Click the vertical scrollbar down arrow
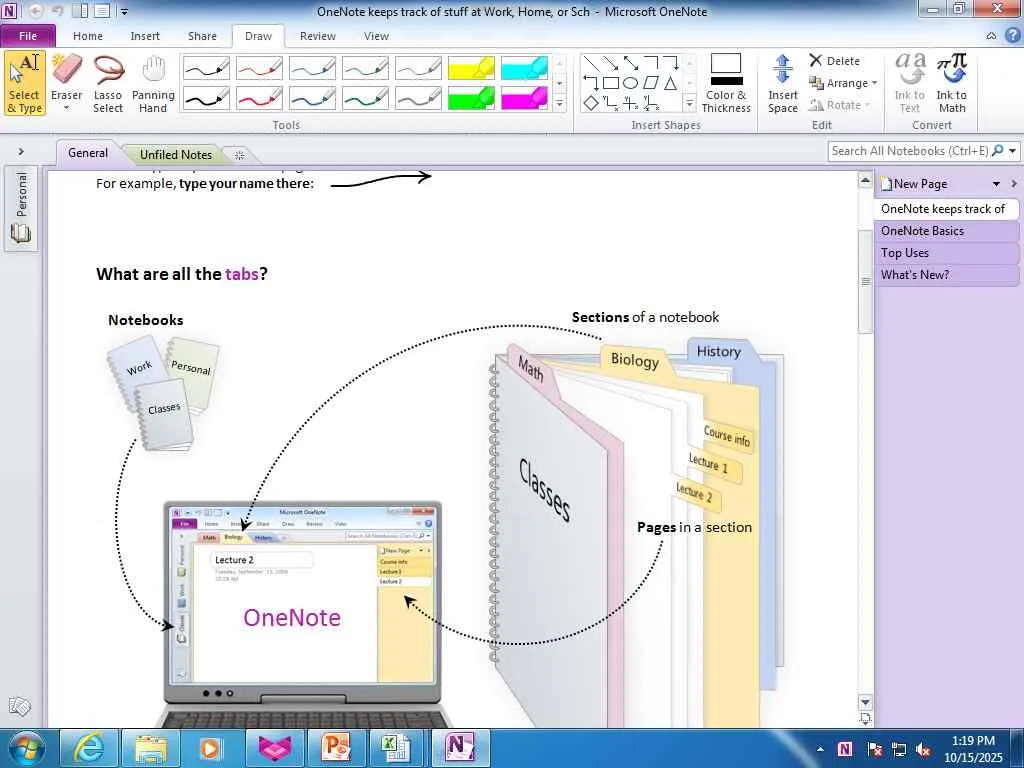The image size is (1024, 768). [865, 703]
